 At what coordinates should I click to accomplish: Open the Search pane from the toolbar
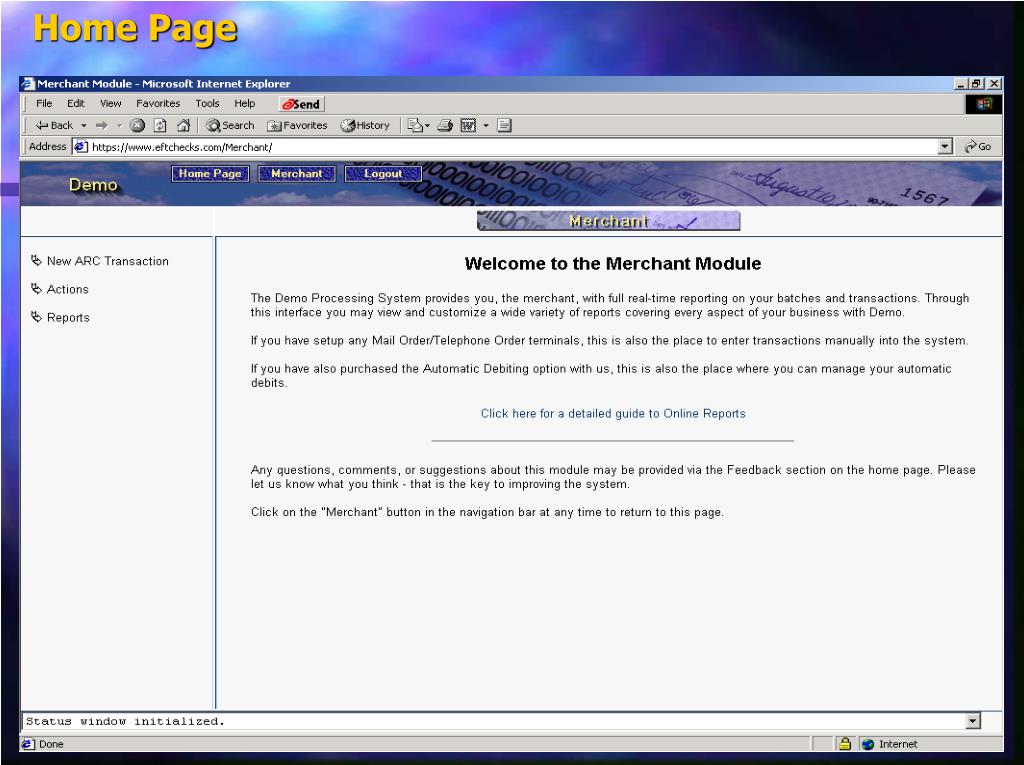click(x=230, y=125)
